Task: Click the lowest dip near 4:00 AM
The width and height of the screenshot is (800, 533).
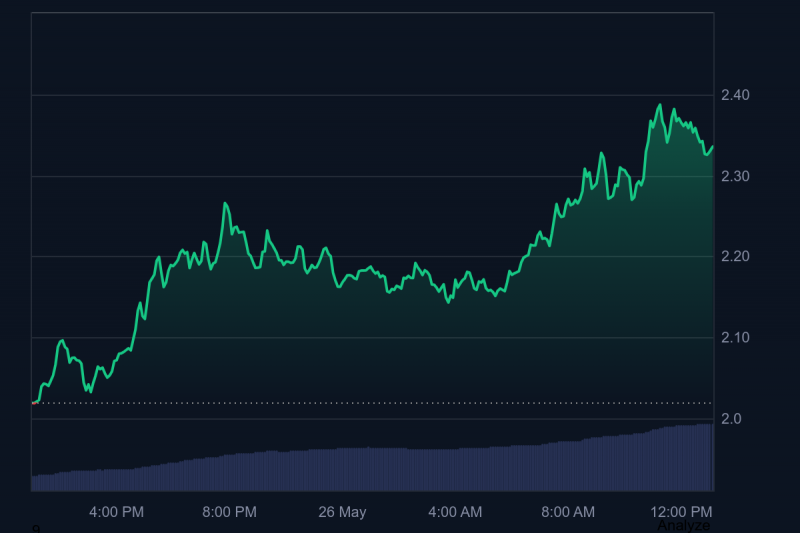Action: tap(448, 302)
